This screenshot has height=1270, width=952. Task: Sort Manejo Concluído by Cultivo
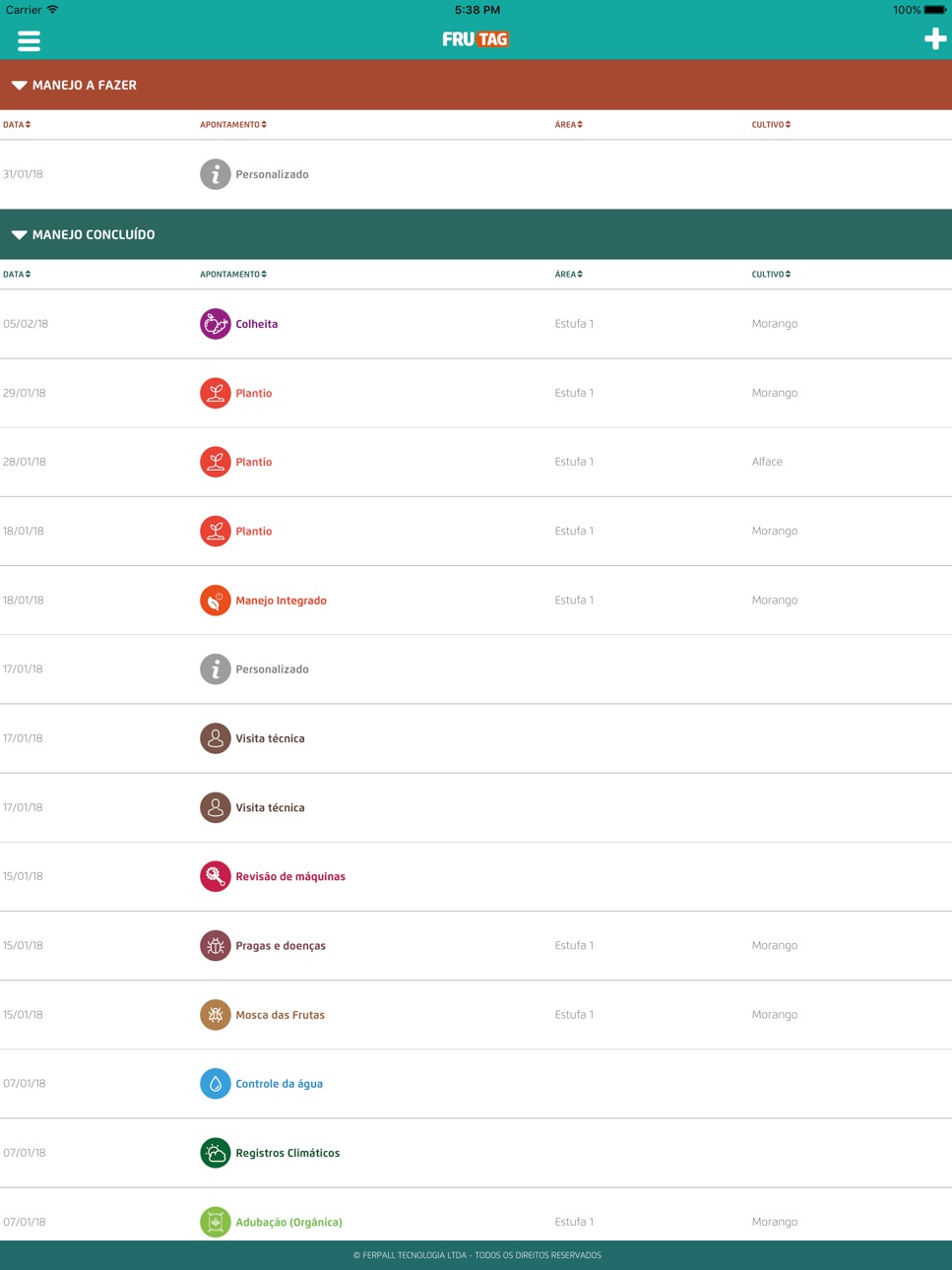click(772, 275)
